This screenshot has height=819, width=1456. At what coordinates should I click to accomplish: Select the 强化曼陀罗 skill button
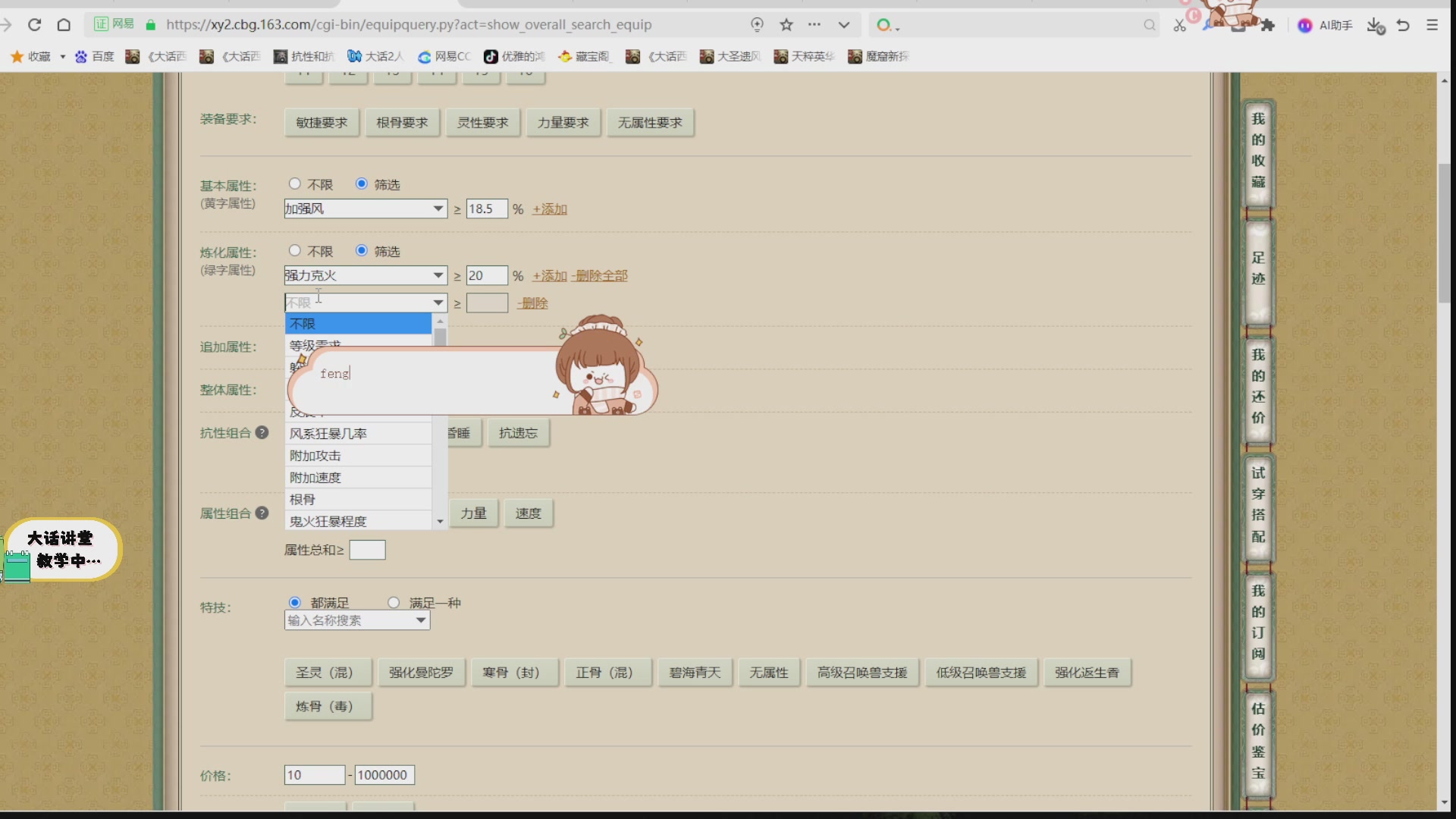(x=422, y=673)
